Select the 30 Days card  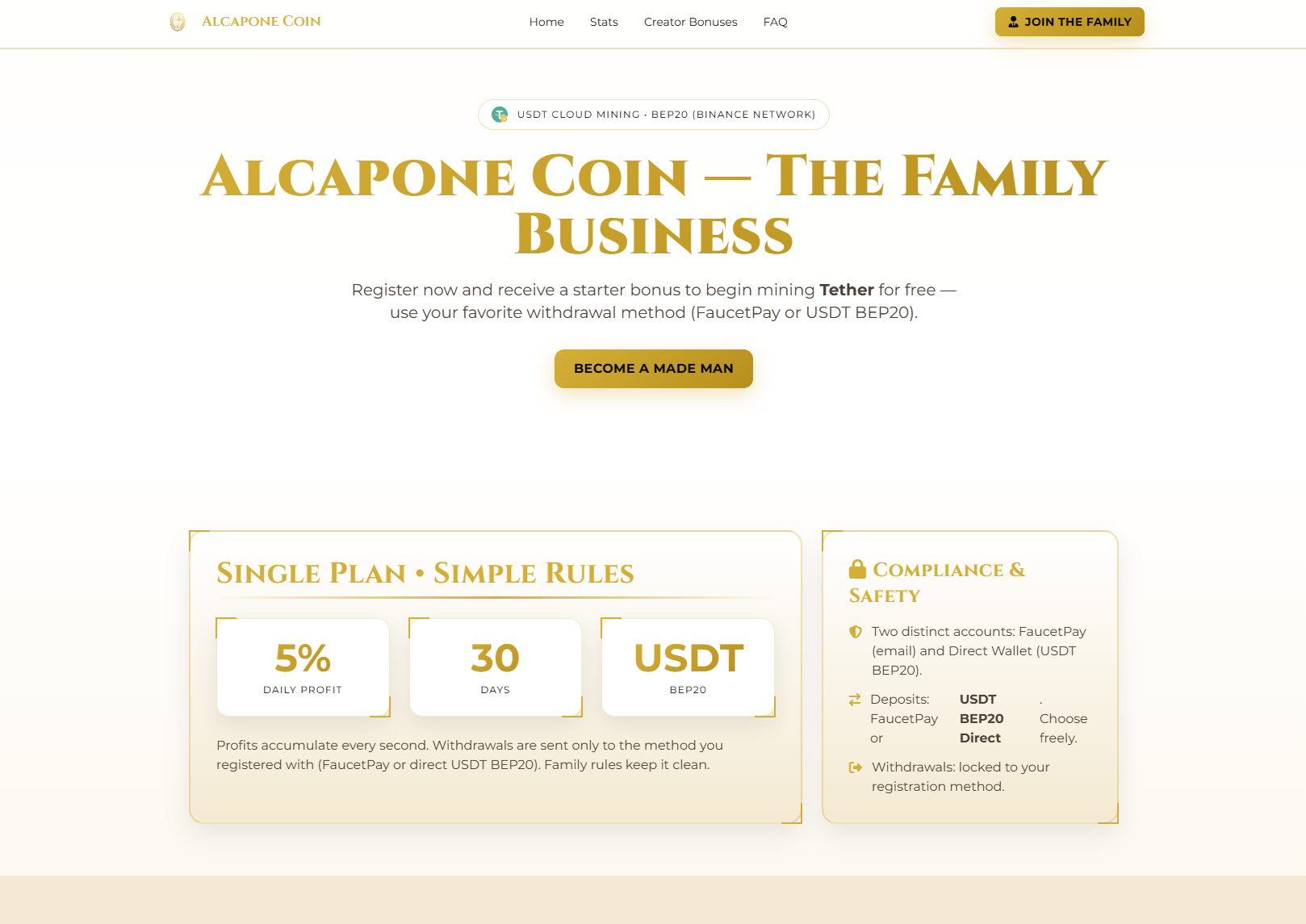click(x=495, y=667)
